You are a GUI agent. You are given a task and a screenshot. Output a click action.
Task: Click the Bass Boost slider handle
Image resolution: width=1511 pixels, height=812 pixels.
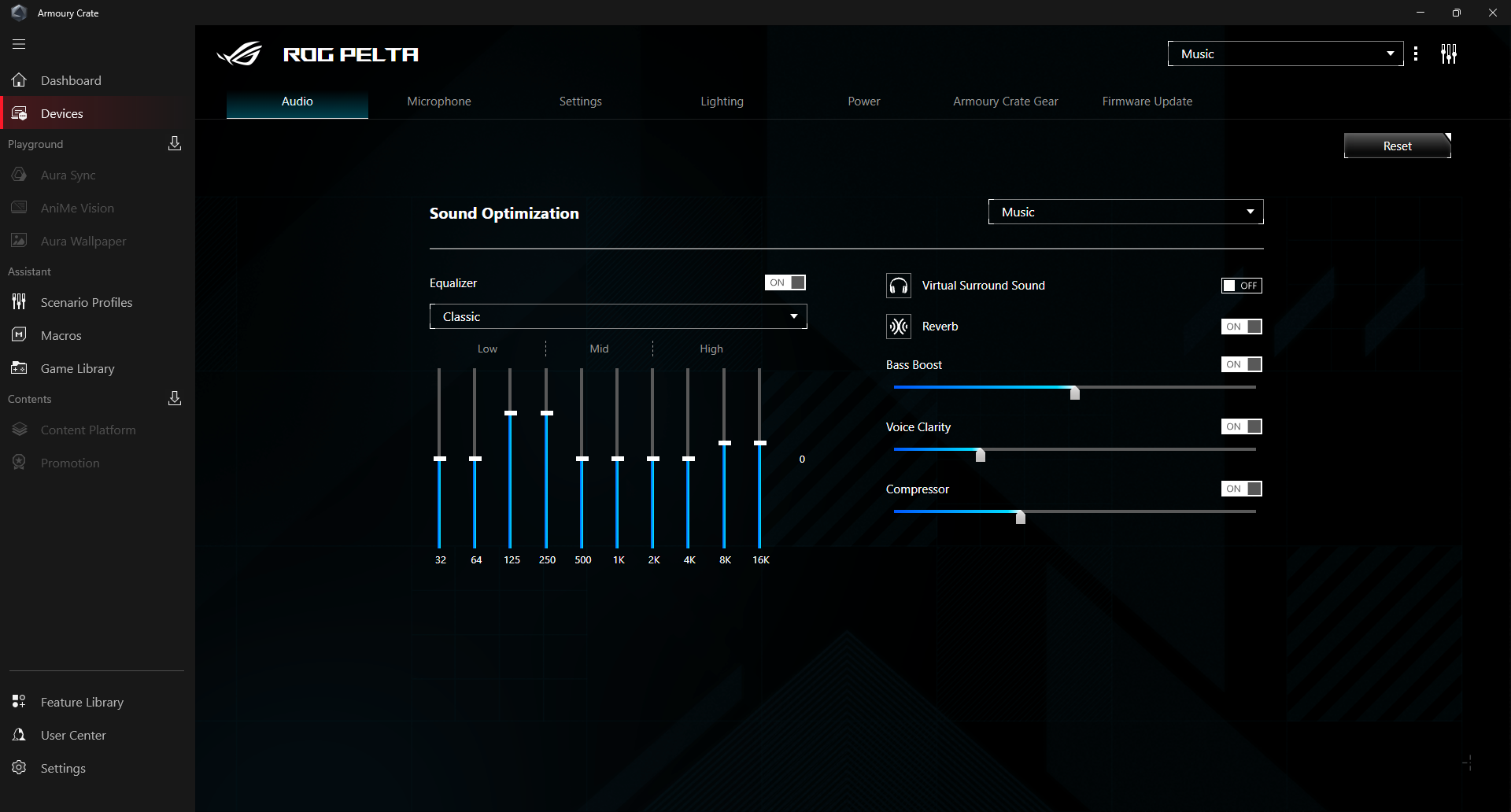point(1074,392)
